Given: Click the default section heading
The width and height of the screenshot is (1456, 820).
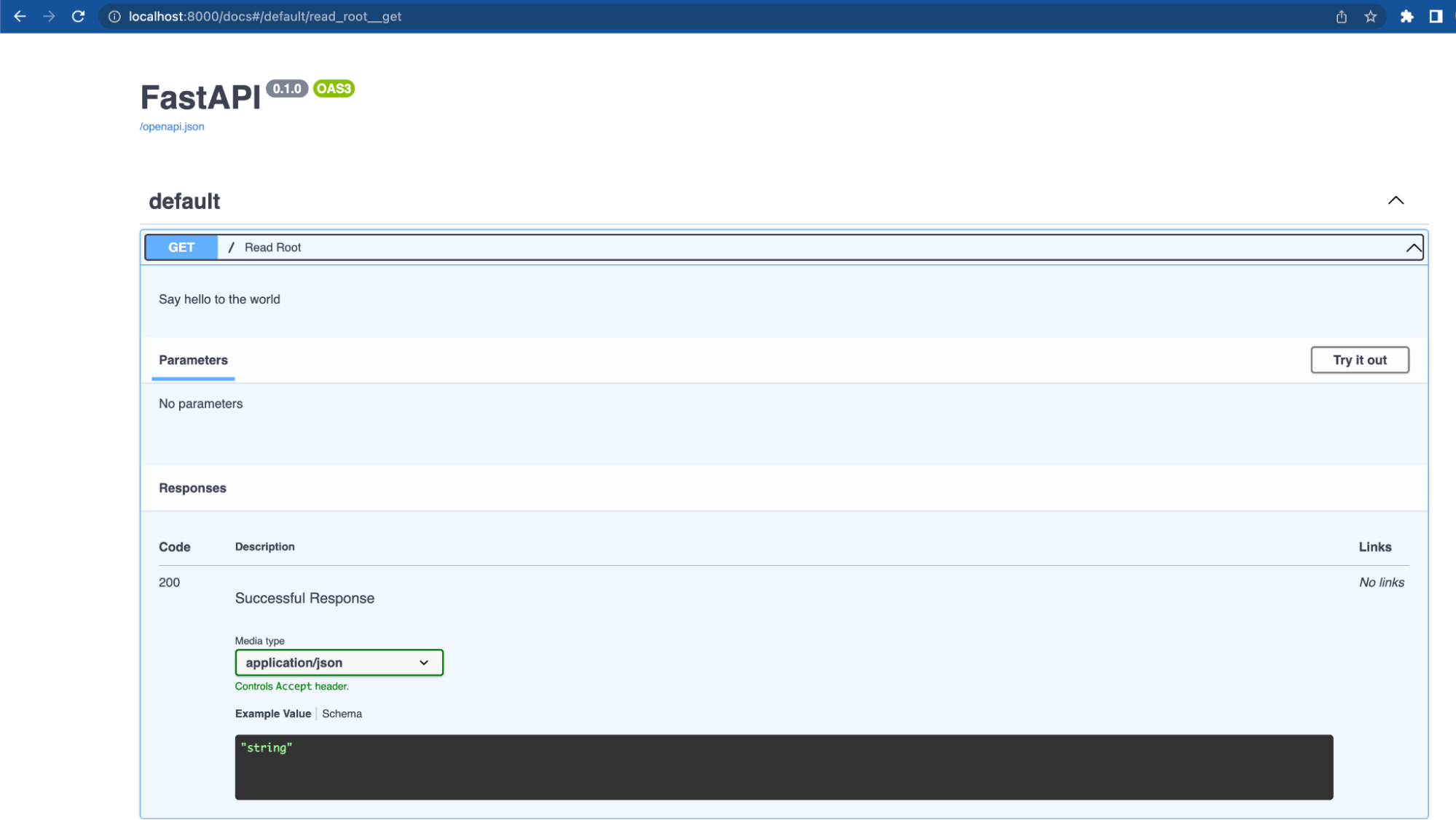Looking at the screenshot, I should [184, 201].
